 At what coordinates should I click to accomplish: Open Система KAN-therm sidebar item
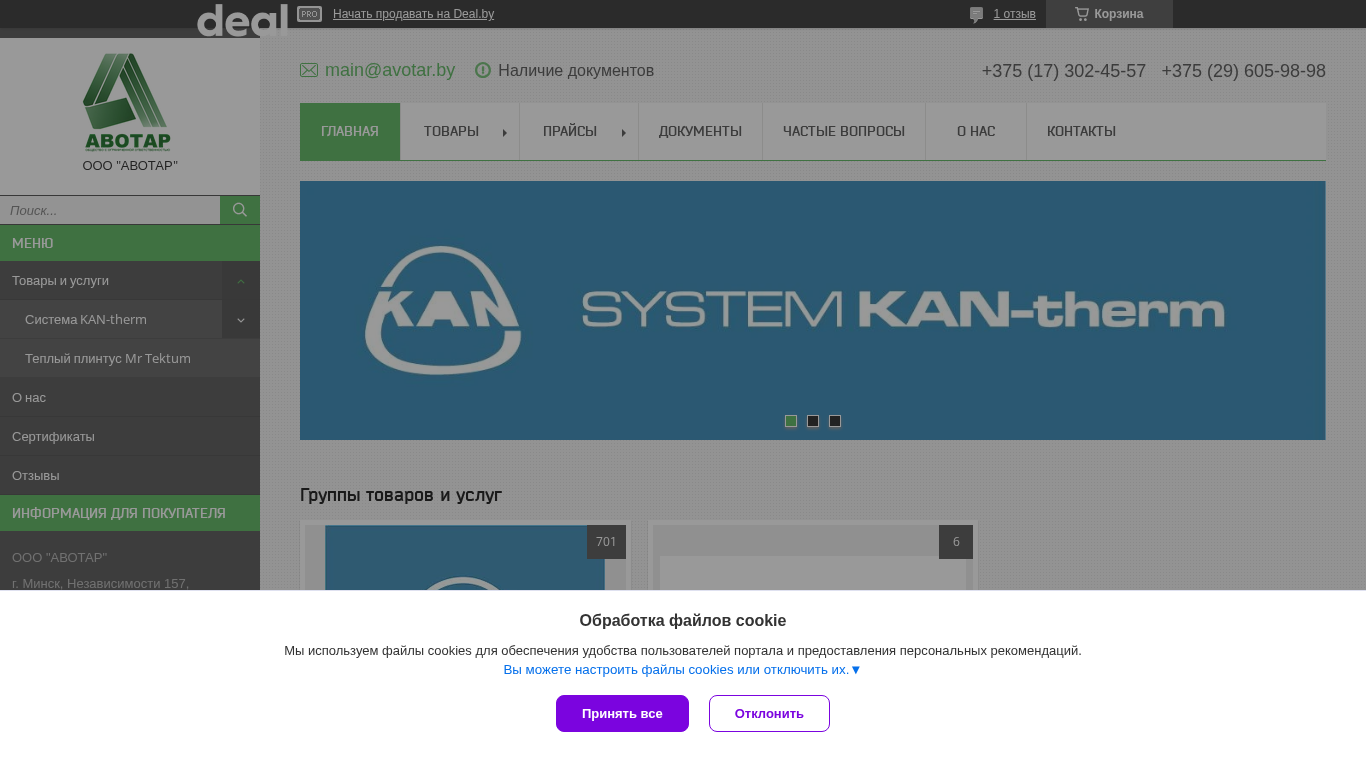[x=111, y=320]
